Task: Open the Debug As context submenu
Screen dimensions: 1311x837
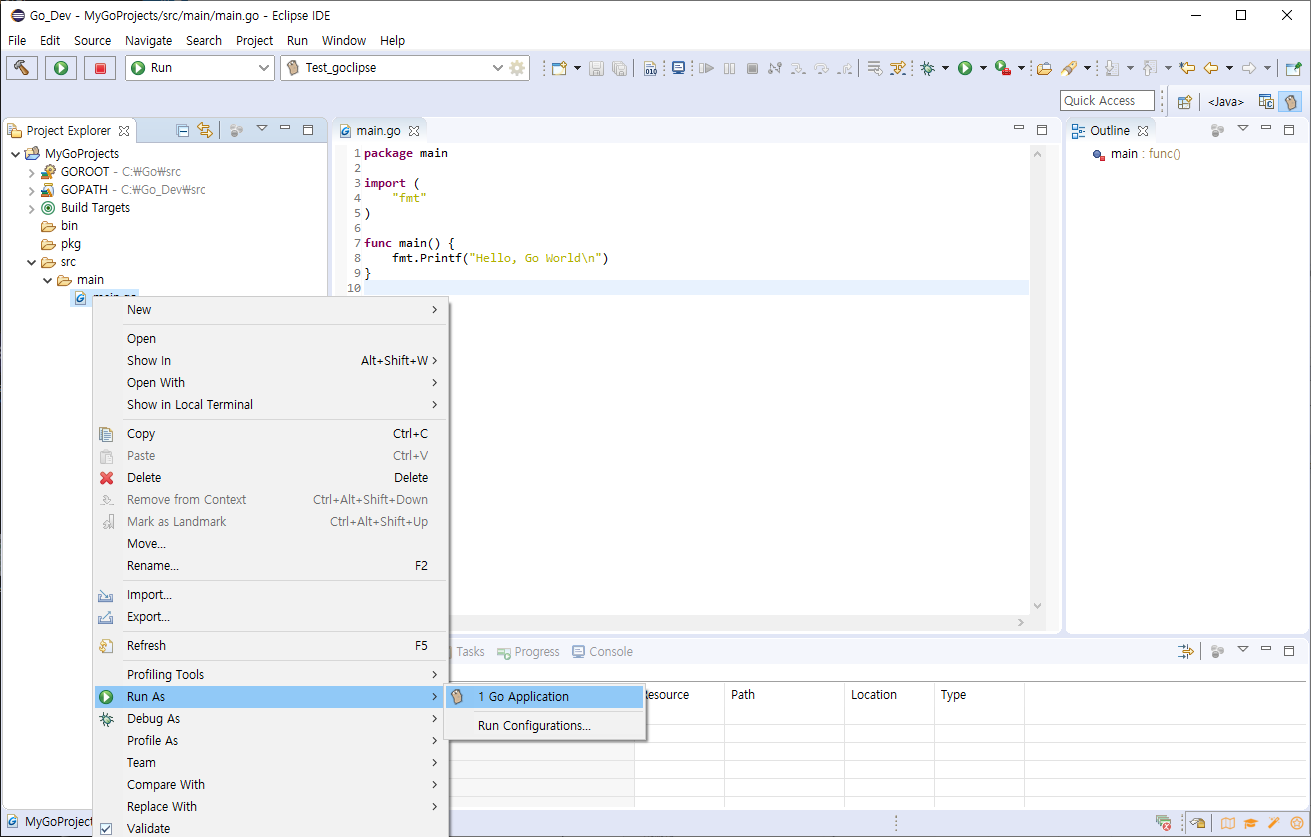Action: (x=270, y=719)
